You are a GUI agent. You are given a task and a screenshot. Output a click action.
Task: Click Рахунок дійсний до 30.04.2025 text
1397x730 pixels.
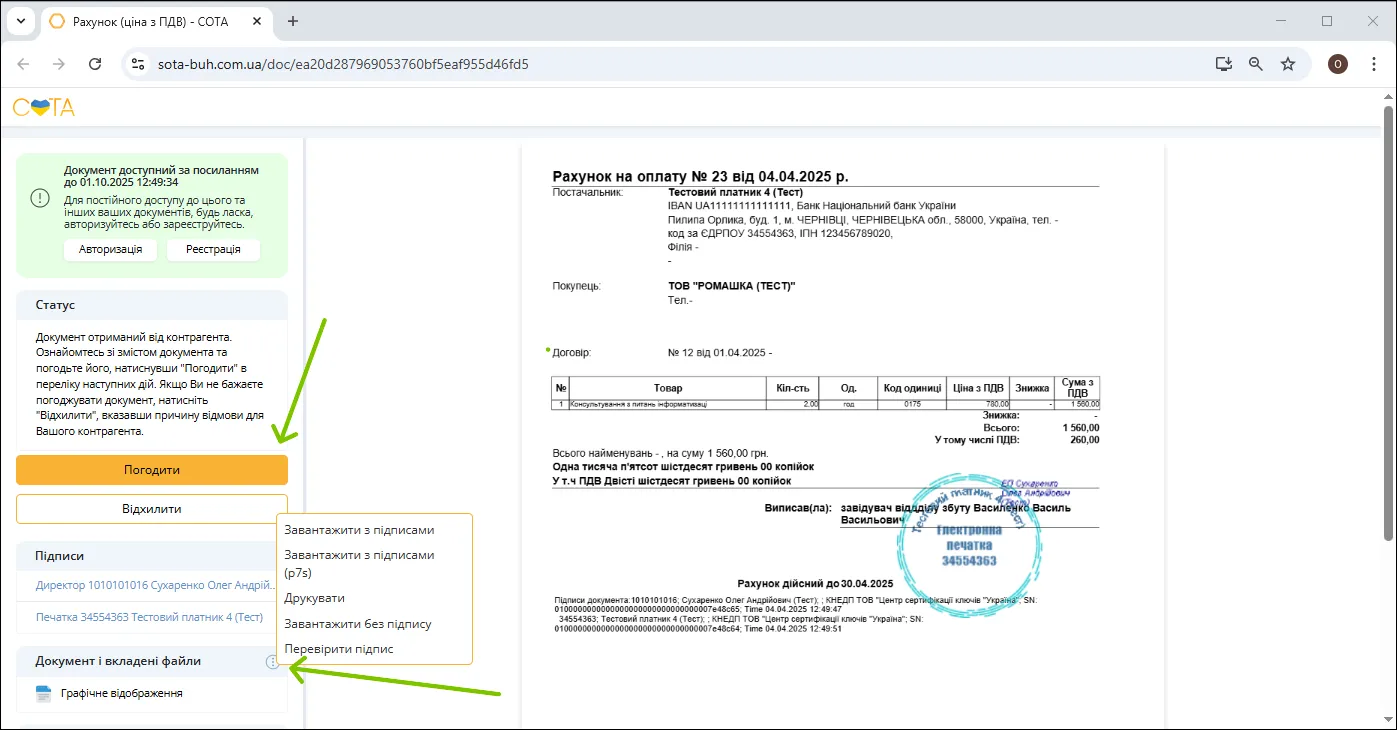click(x=814, y=583)
